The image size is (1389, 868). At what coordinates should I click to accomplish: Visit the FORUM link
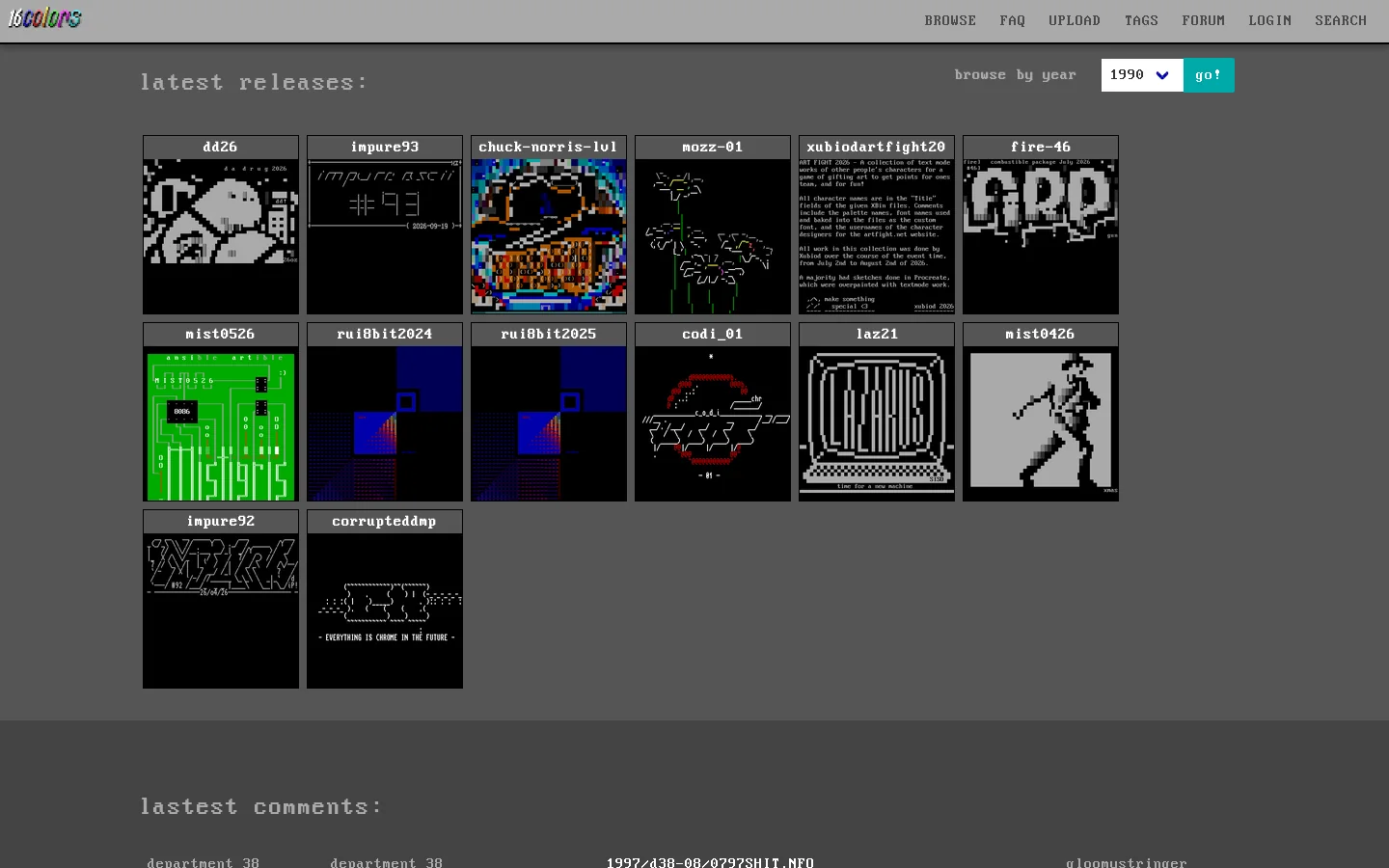1203,20
